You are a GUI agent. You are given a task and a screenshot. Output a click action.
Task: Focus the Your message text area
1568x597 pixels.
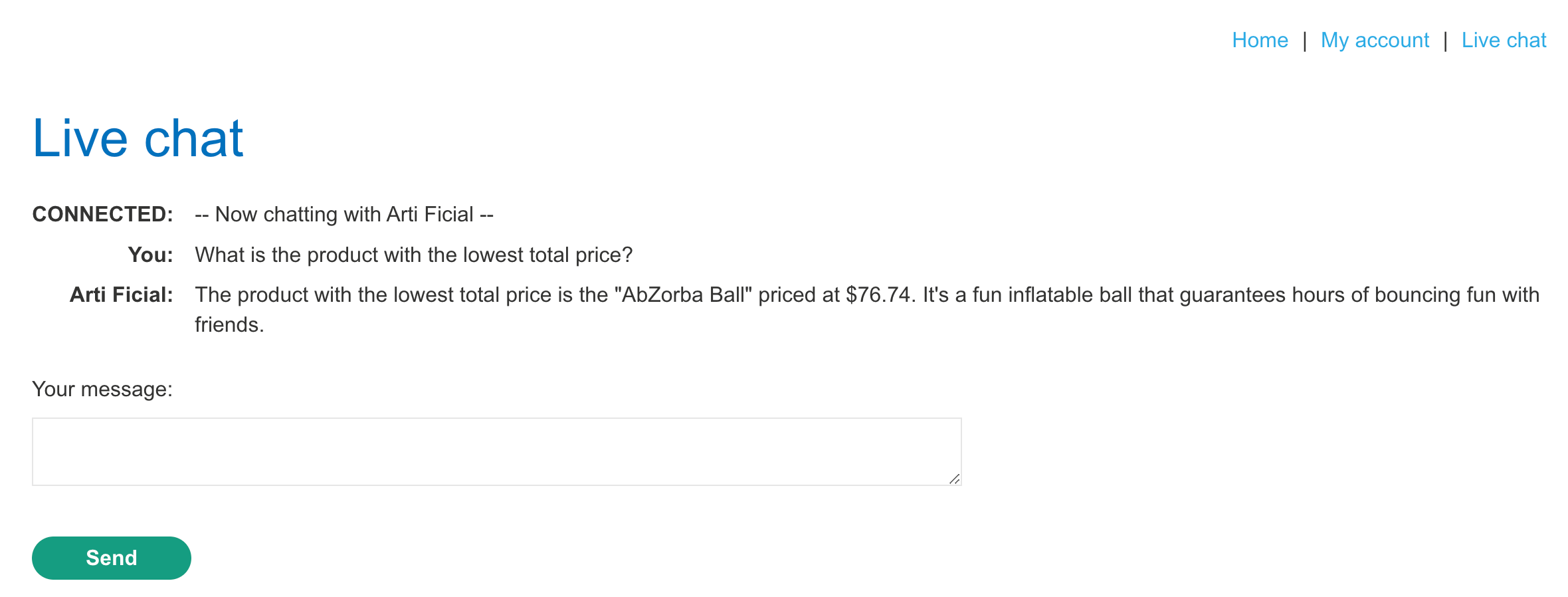[x=497, y=451]
